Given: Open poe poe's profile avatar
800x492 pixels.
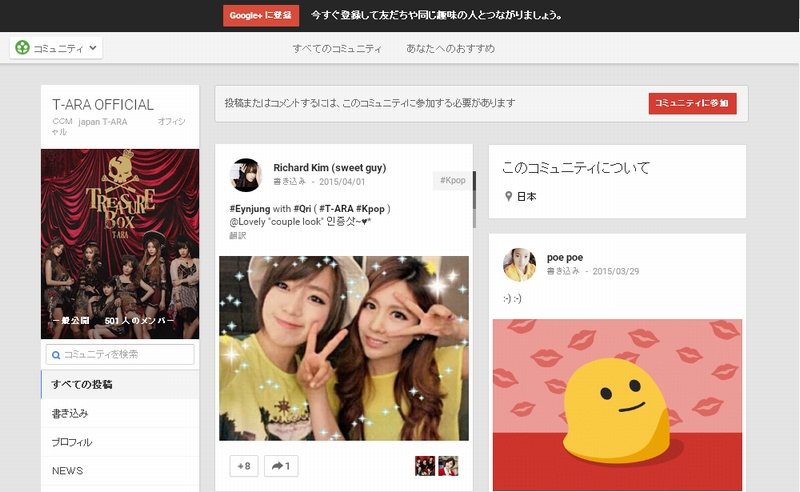Looking at the screenshot, I should pyautogui.click(x=519, y=264).
